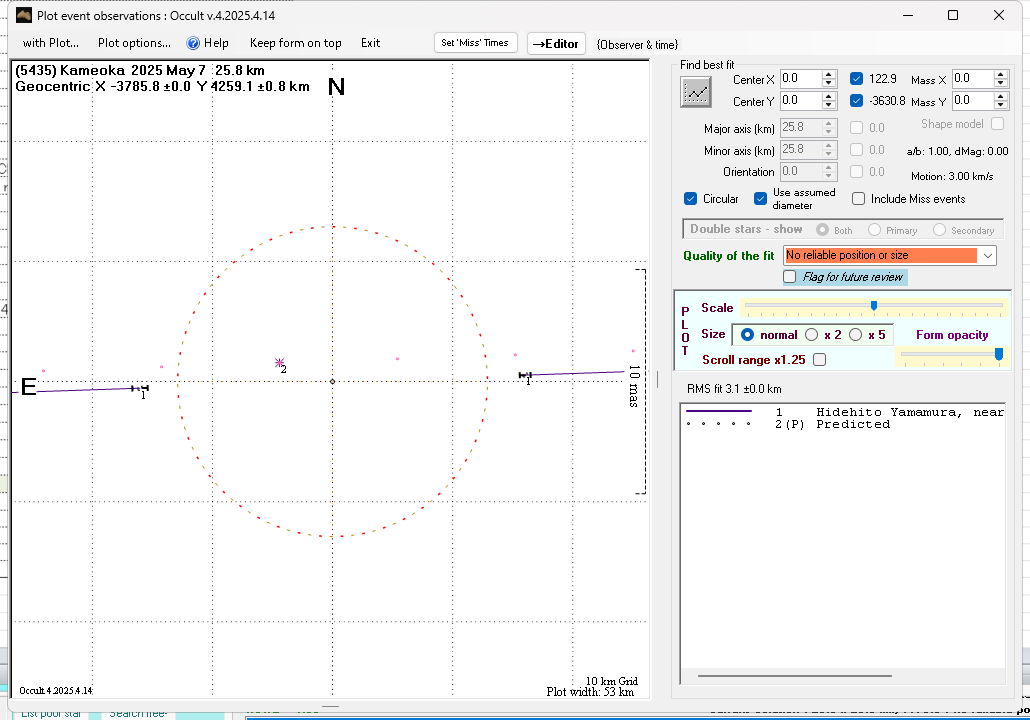
Task: Click the Find best fit graph icon
Action: pos(696,93)
